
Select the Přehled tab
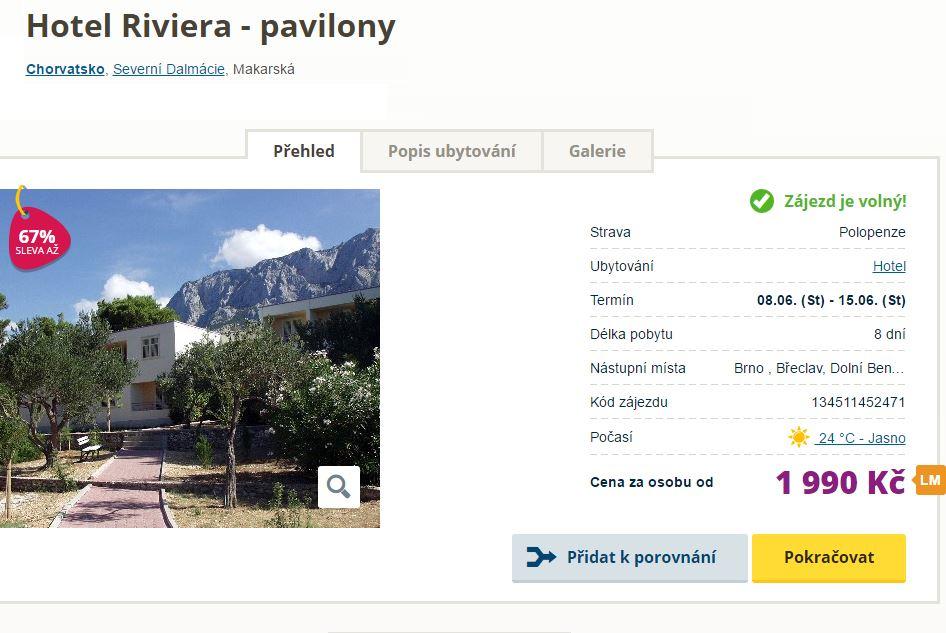point(304,151)
